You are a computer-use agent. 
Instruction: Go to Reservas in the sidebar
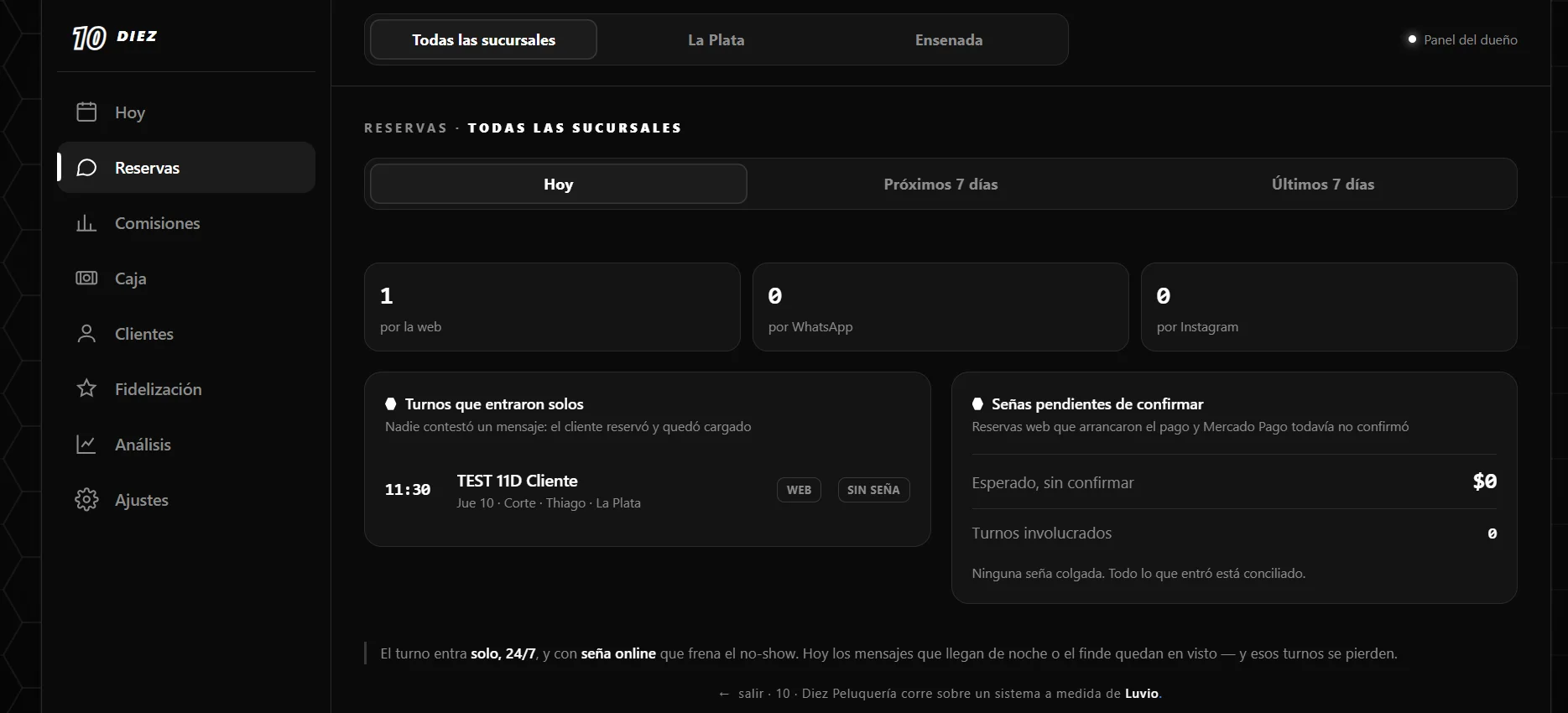click(186, 168)
